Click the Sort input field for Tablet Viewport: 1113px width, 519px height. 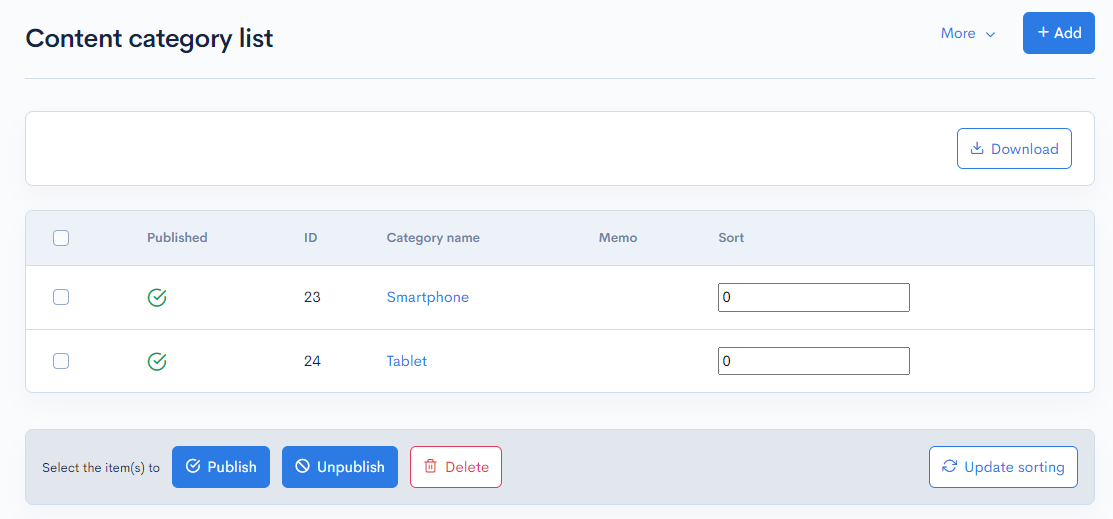click(813, 361)
